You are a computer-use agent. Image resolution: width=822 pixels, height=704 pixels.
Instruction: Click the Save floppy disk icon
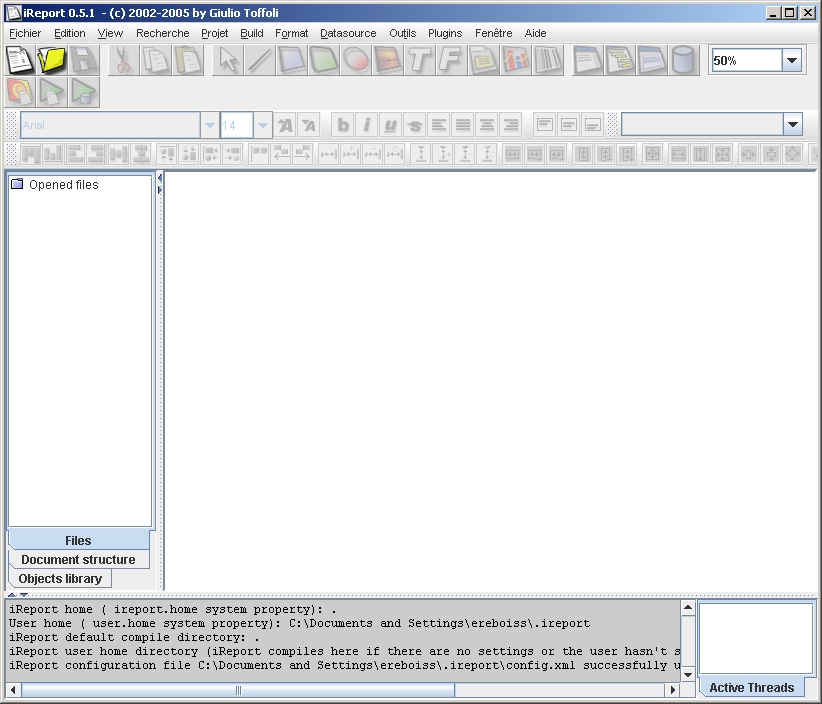[x=83, y=60]
